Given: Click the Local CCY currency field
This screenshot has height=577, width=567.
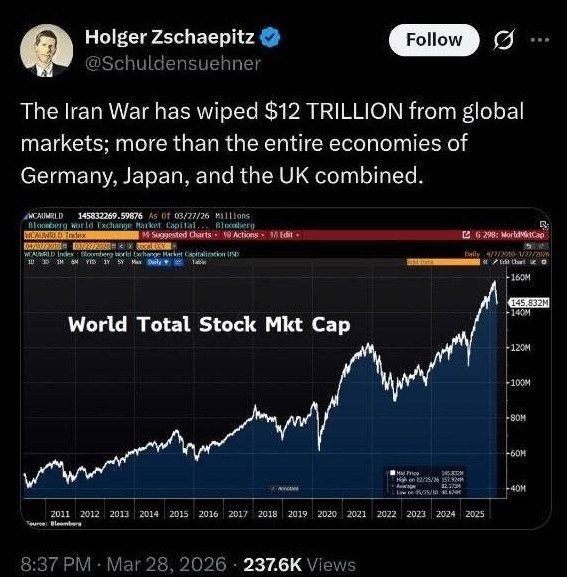Looking at the screenshot, I should [155, 246].
